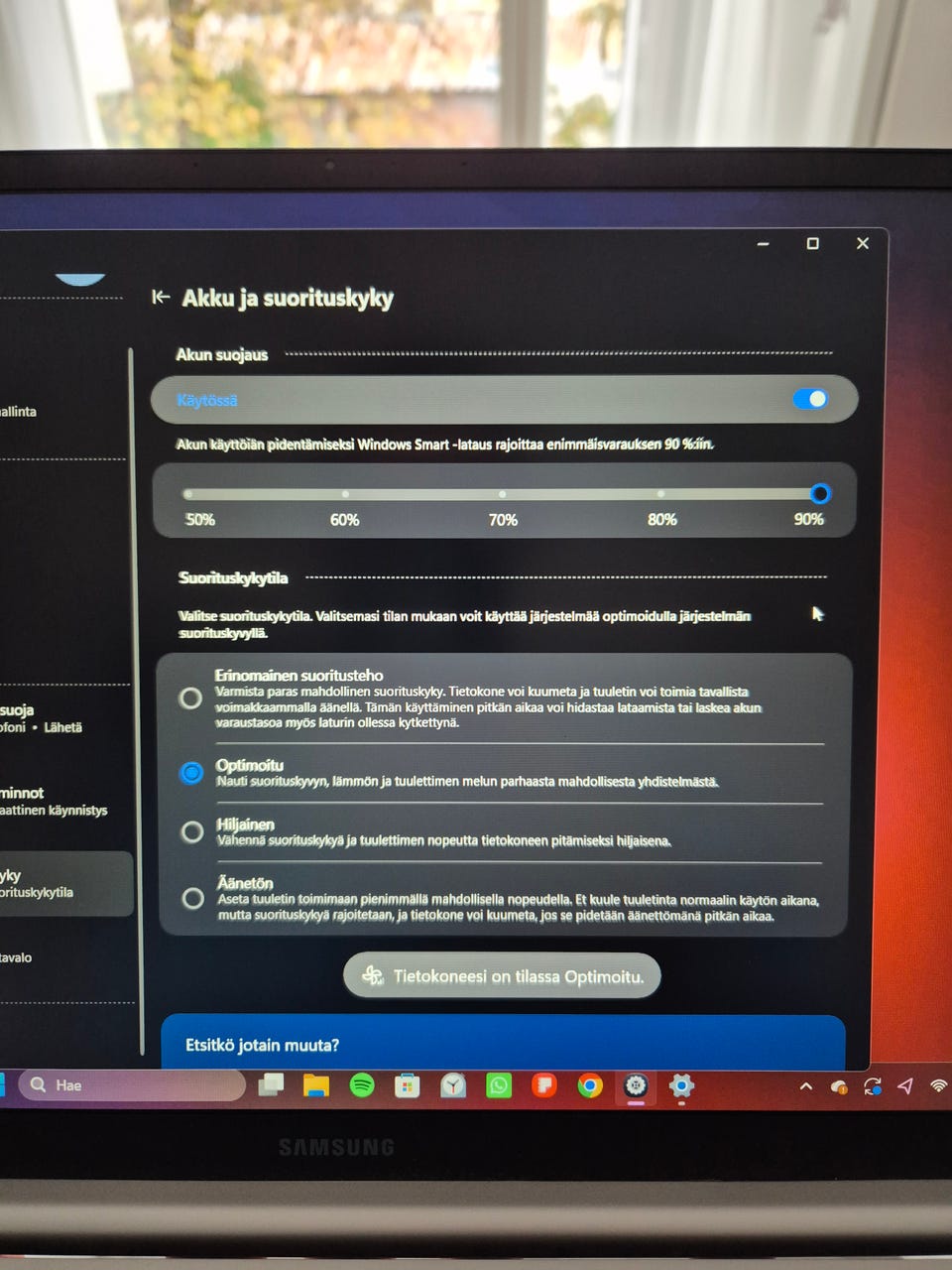Open Google Chrome from the taskbar
Screen dimensions: 952x1270
point(590,1086)
